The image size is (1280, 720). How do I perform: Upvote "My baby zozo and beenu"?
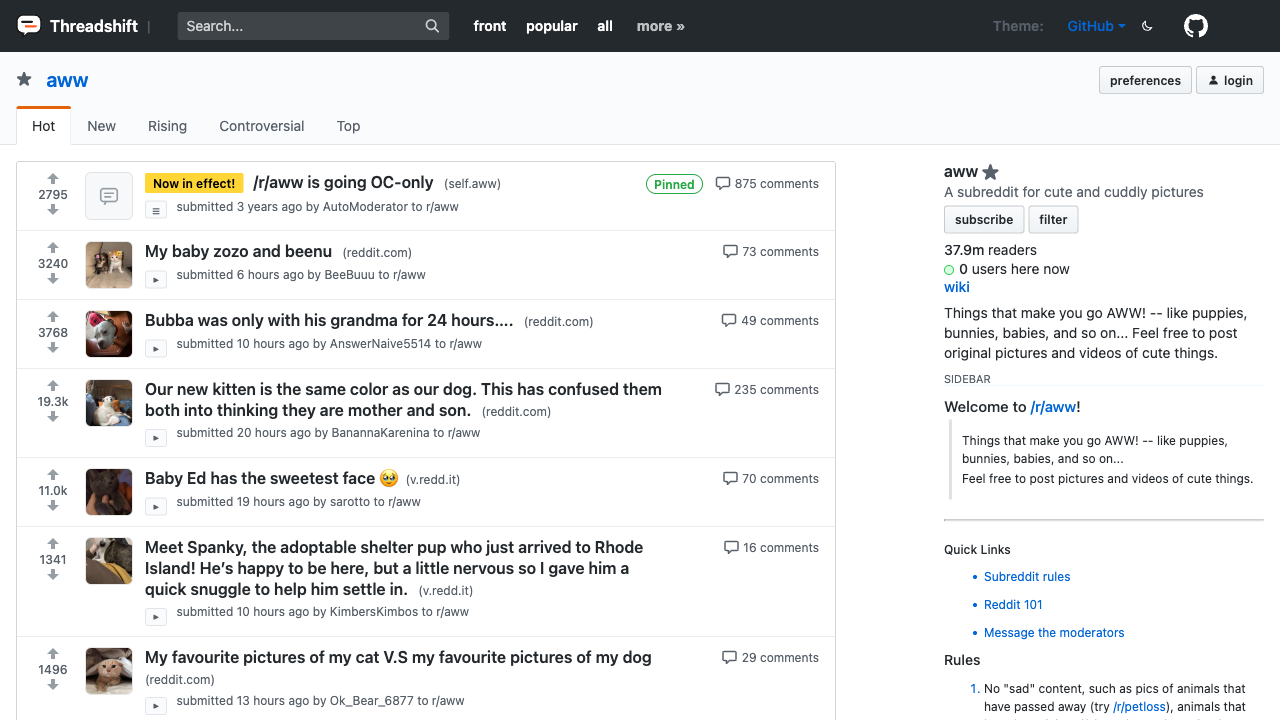tap(53, 248)
